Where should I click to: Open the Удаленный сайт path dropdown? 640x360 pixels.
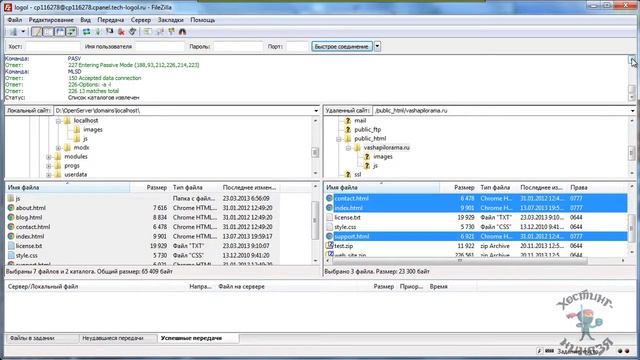[x=632, y=111]
